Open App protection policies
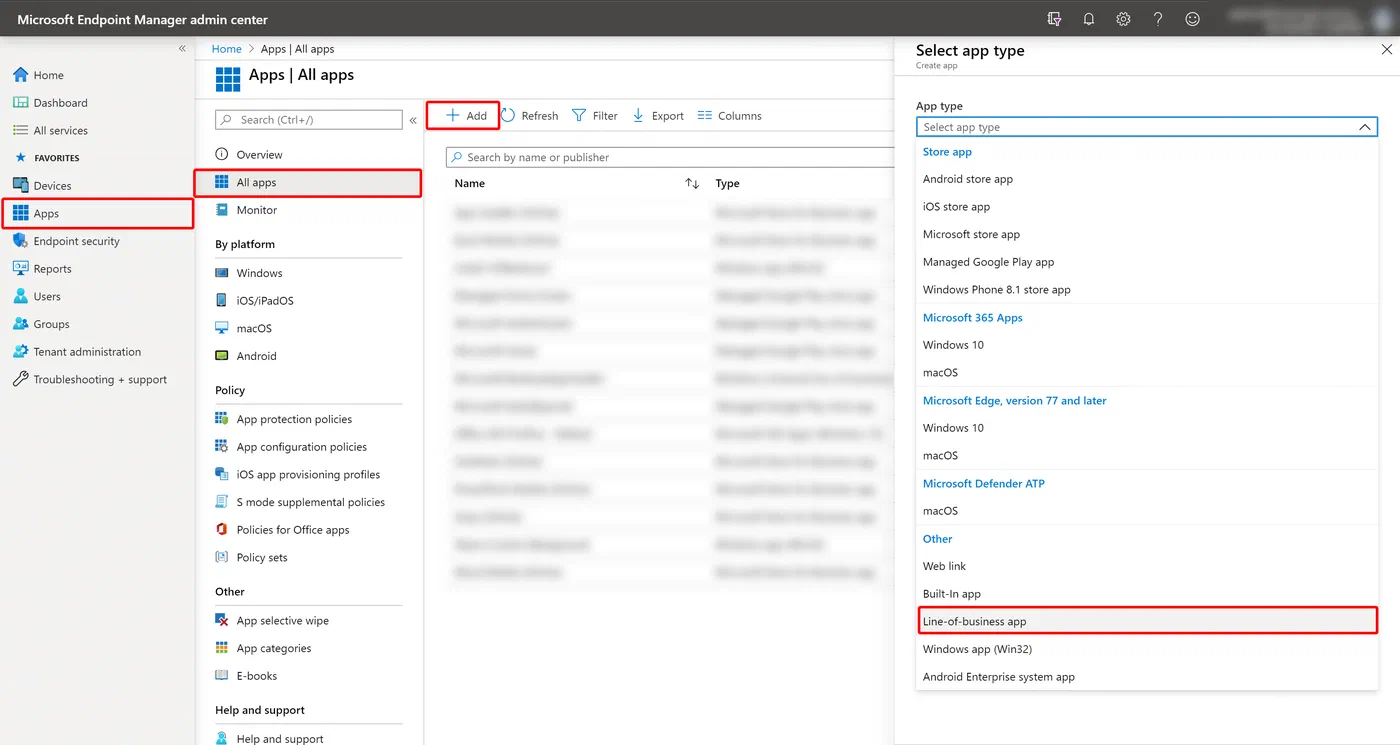Viewport: 1400px width, 745px height. [294, 419]
